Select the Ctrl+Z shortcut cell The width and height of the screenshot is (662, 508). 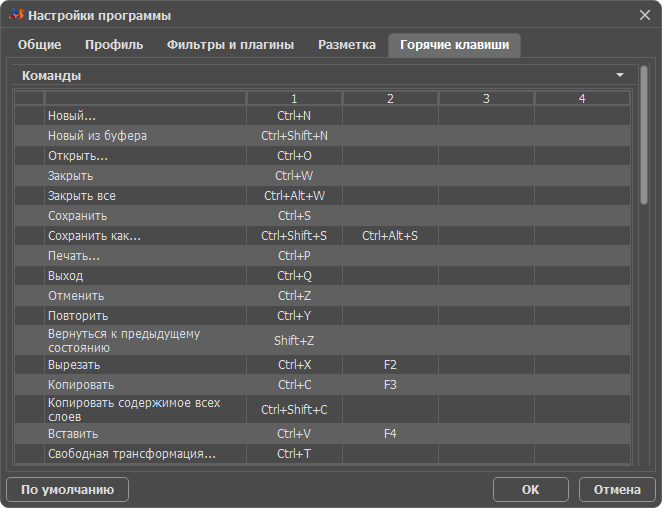tap(294, 296)
